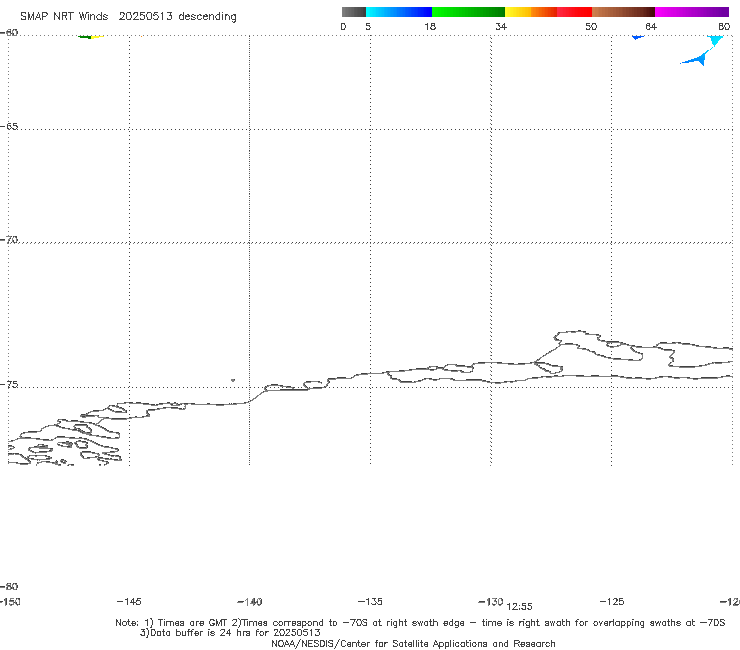Click the latitude label '-65'
The height and width of the screenshot is (650, 740).
tap(9, 127)
